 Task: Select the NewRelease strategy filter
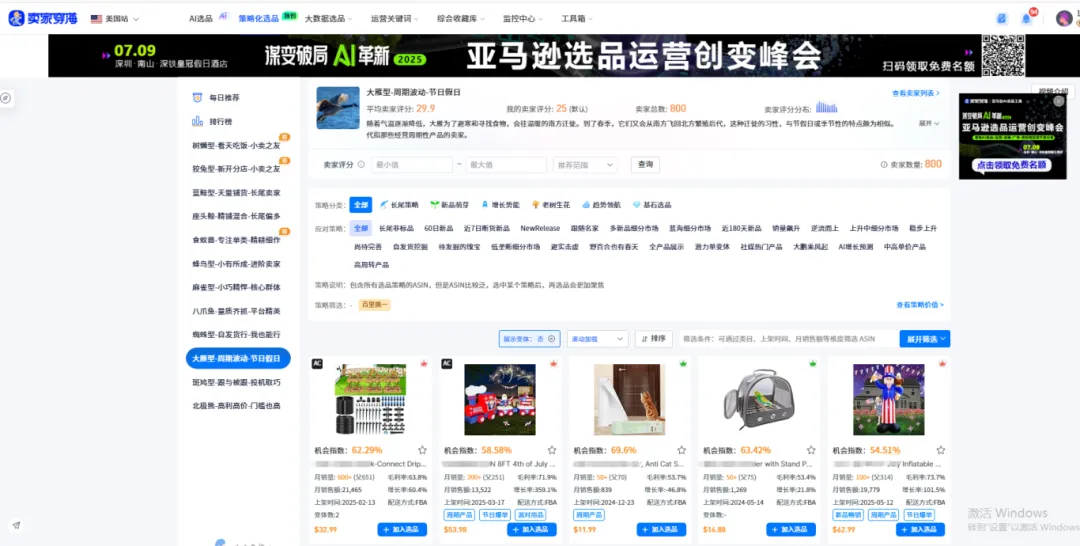[540, 228]
